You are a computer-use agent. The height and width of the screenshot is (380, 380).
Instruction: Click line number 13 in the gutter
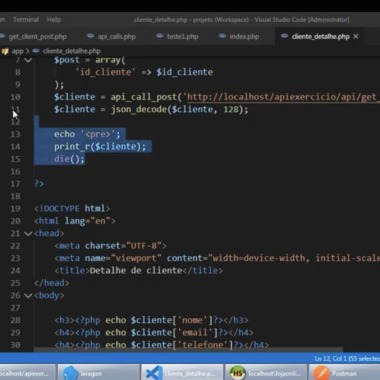15,134
